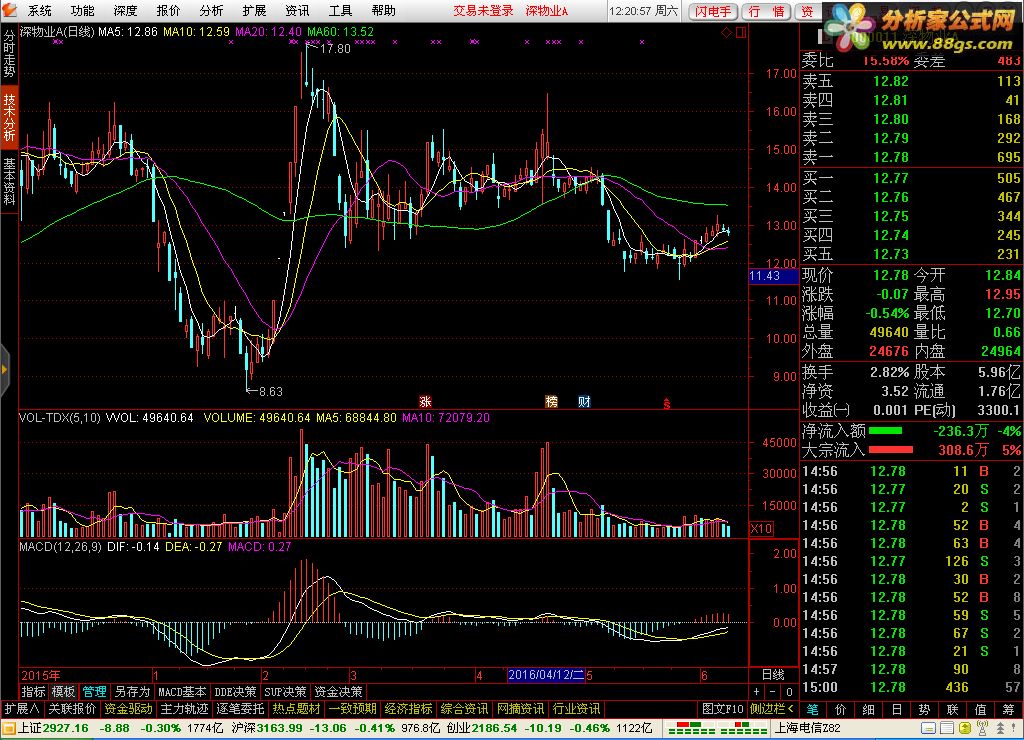Click the + zoom-in button beside 日线
The width and height of the screenshot is (1024, 740).
pyautogui.click(x=756, y=692)
